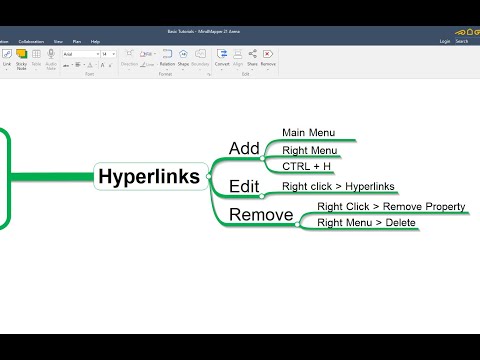Click the Shape tool icon
Screen dimensions: 480x360
pos(183,54)
